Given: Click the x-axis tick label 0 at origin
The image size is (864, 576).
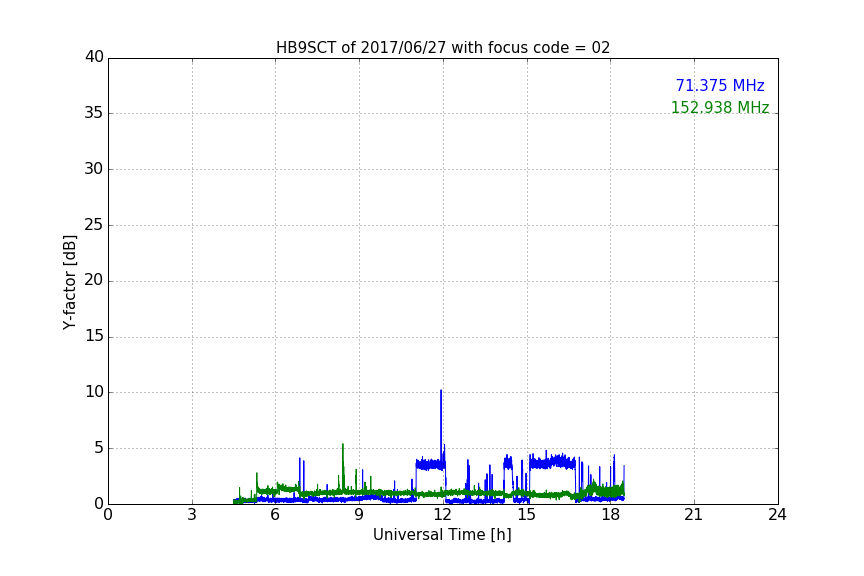Looking at the screenshot, I should pos(108,515).
